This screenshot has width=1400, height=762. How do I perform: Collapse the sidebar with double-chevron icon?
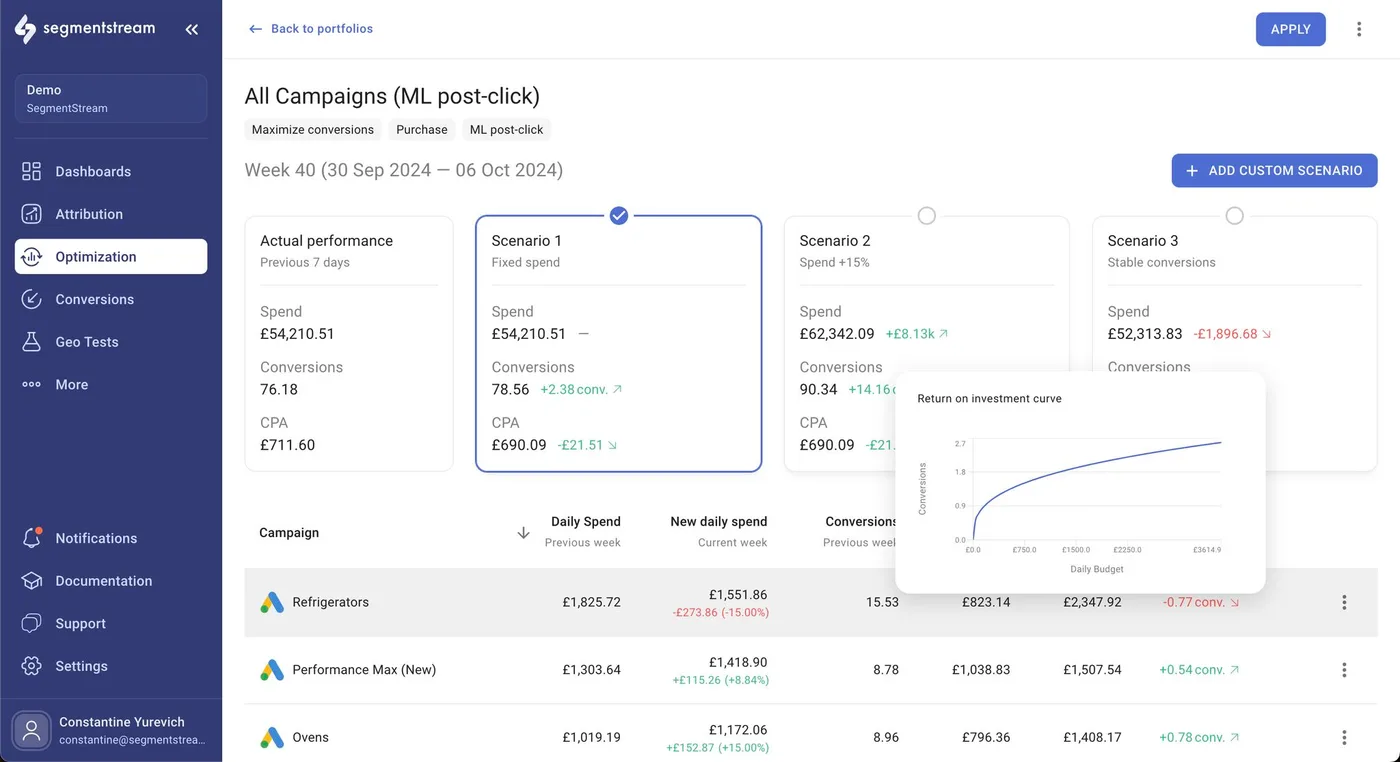click(x=191, y=30)
